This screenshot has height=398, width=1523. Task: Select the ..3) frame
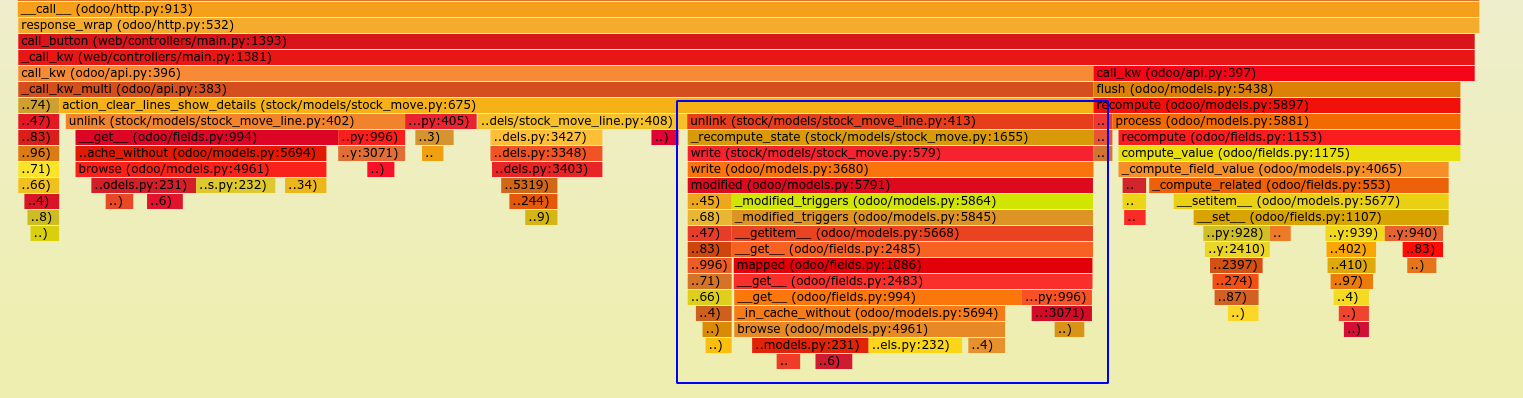(x=434, y=137)
